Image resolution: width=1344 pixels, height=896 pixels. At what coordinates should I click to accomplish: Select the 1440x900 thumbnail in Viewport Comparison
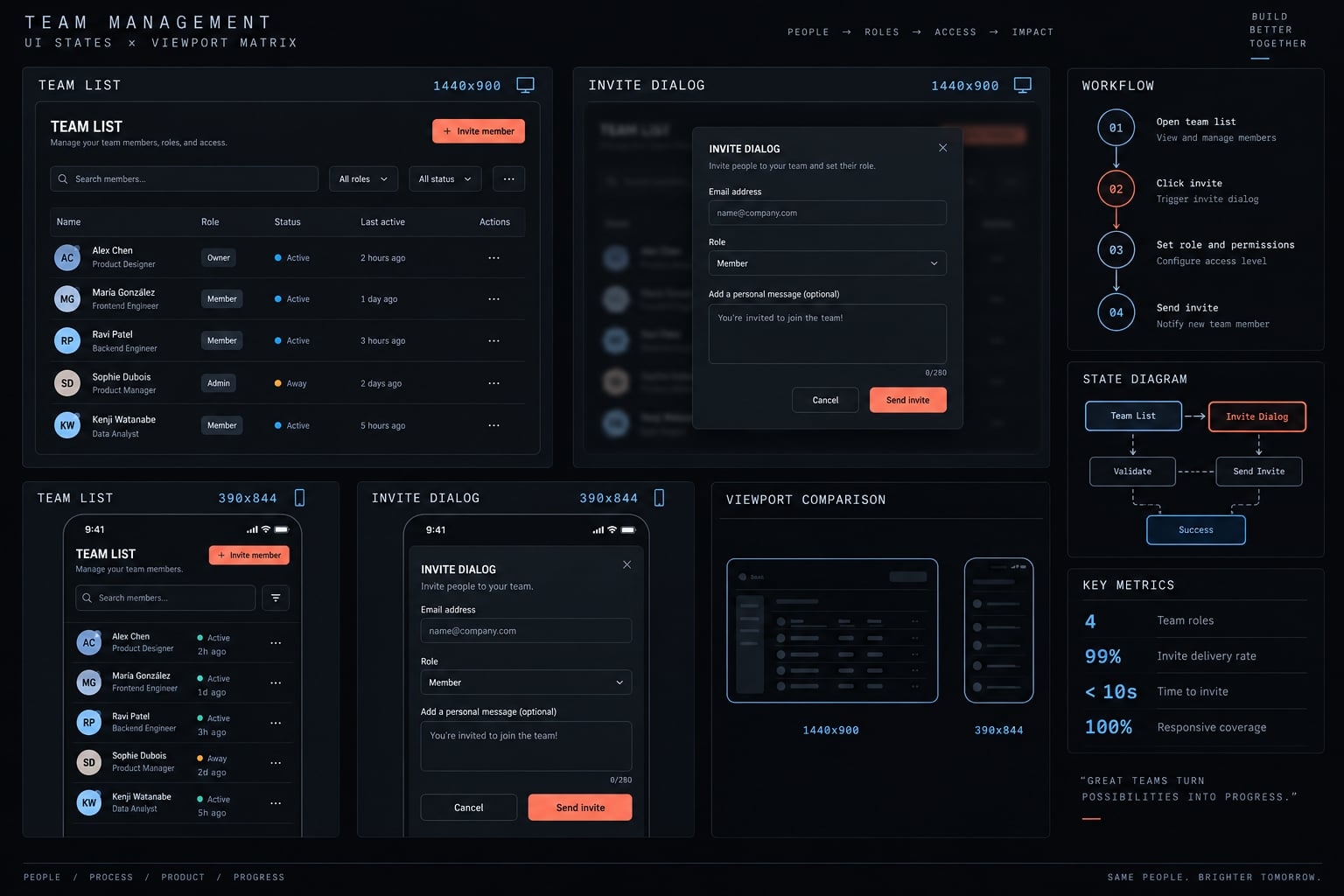pos(832,630)
